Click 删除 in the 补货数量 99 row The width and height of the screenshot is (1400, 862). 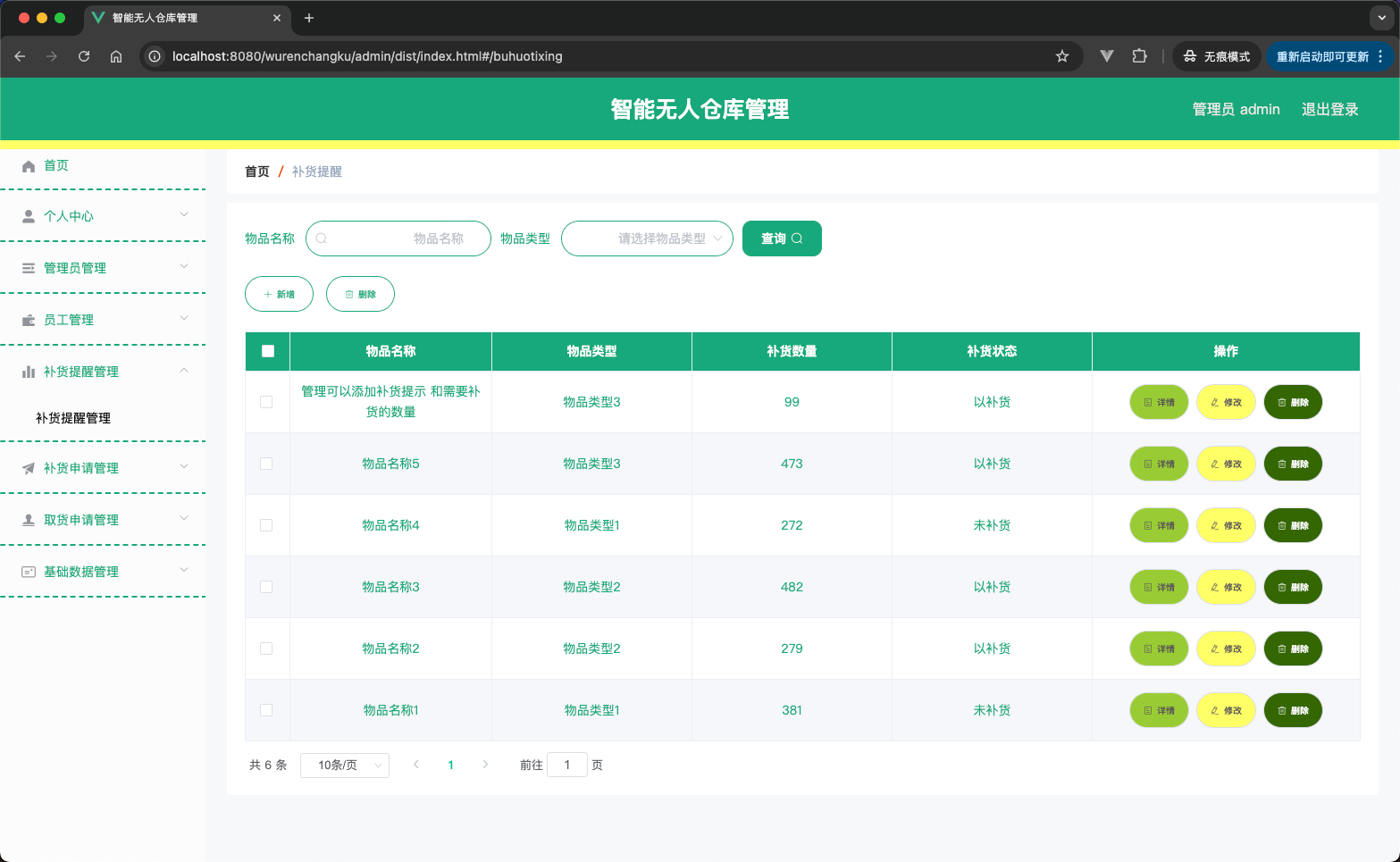tap(1293, 402)
